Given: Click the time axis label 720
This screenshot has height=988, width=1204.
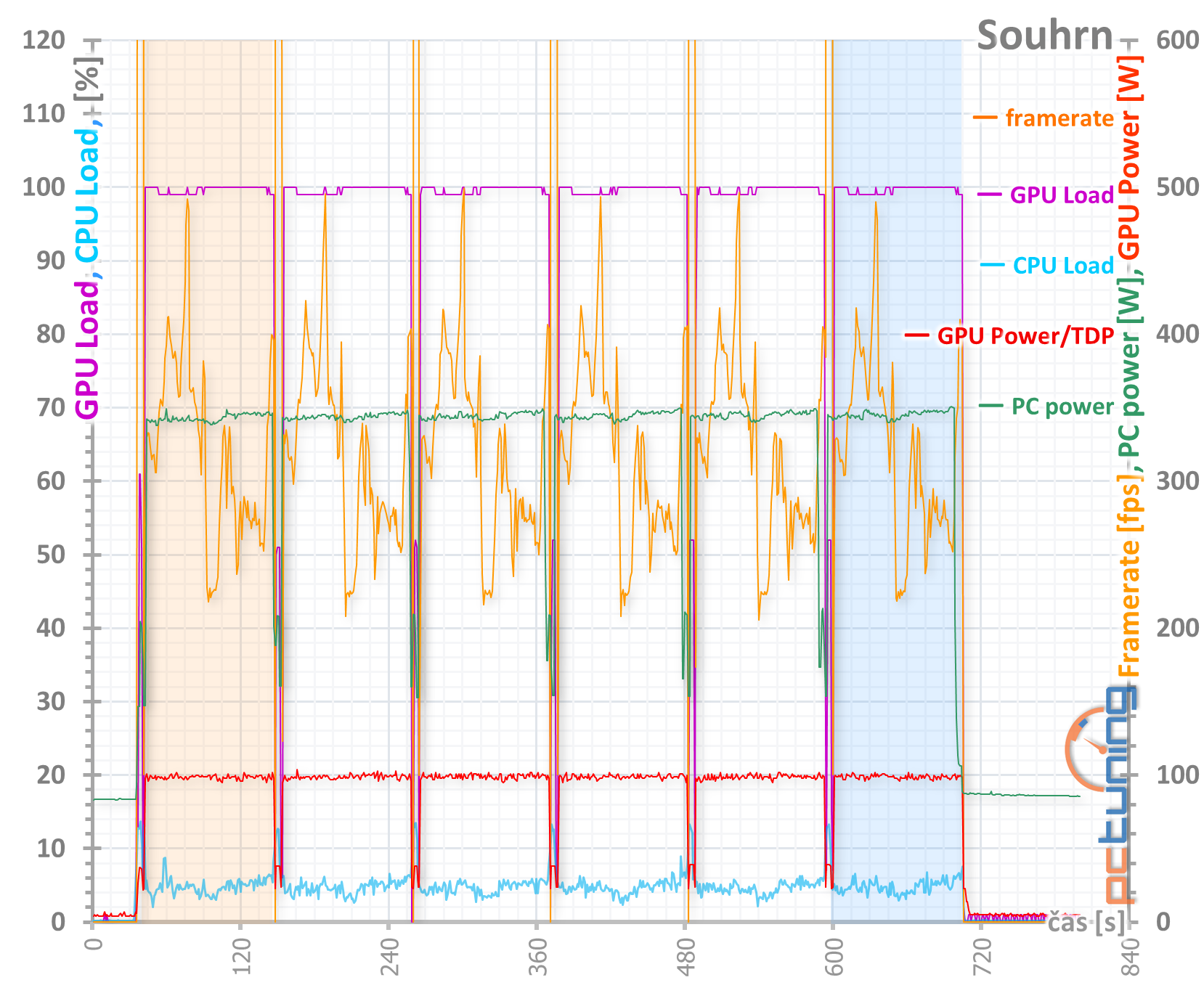Looking at the screenshot, I should click(x=982, y=958).
